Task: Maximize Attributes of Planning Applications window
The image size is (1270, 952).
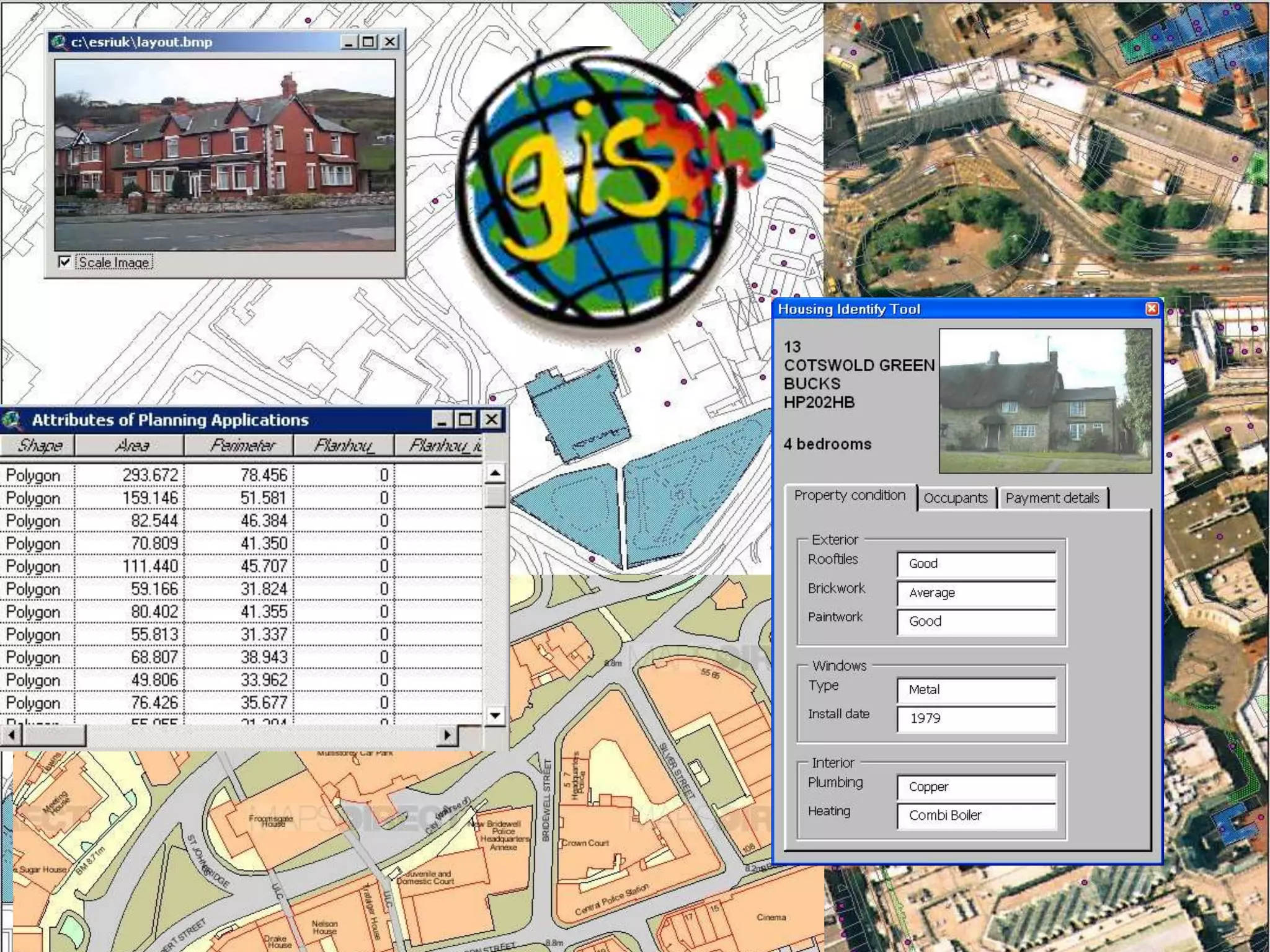Action: tap(466, 420)
